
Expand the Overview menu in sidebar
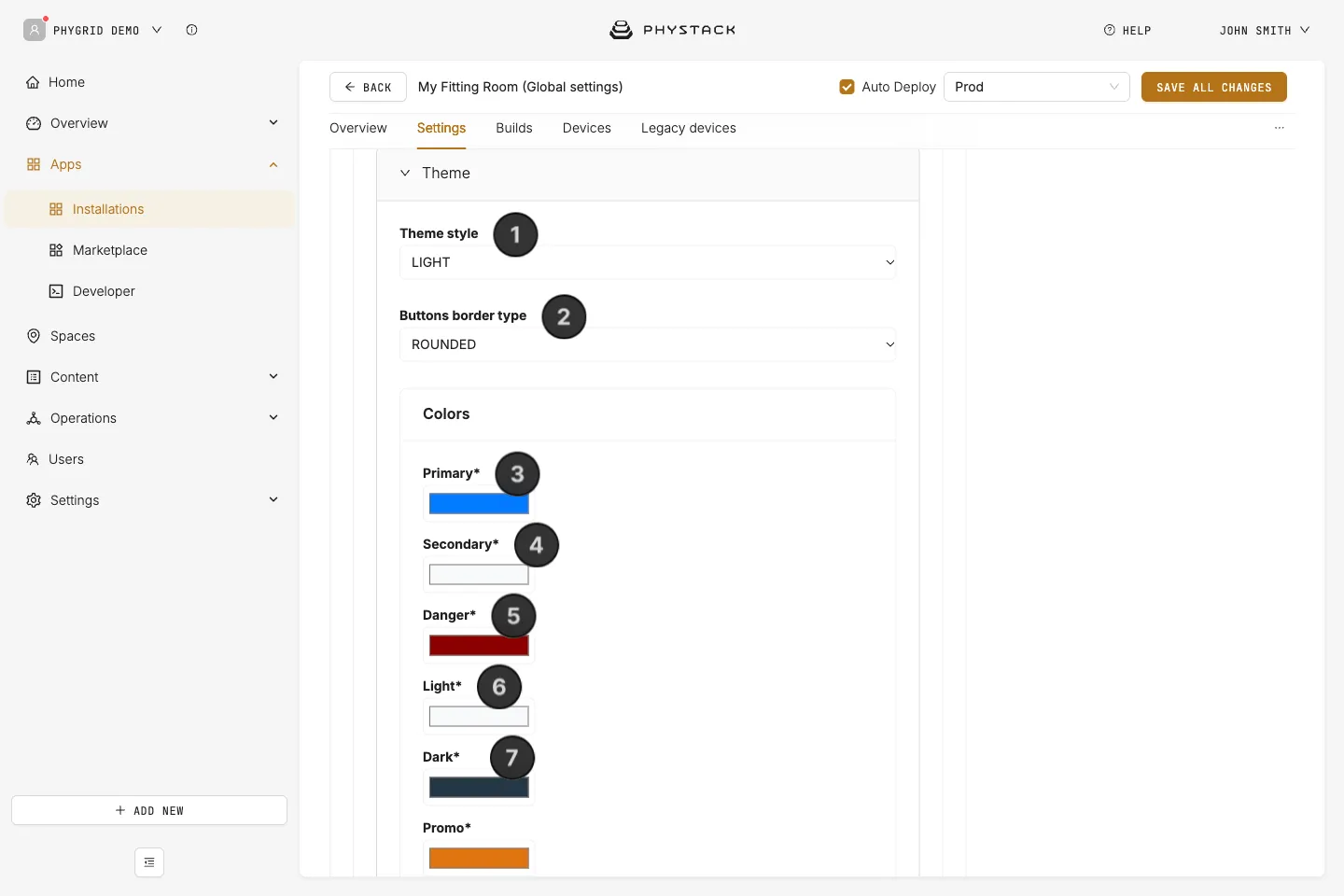pos(273,122)
